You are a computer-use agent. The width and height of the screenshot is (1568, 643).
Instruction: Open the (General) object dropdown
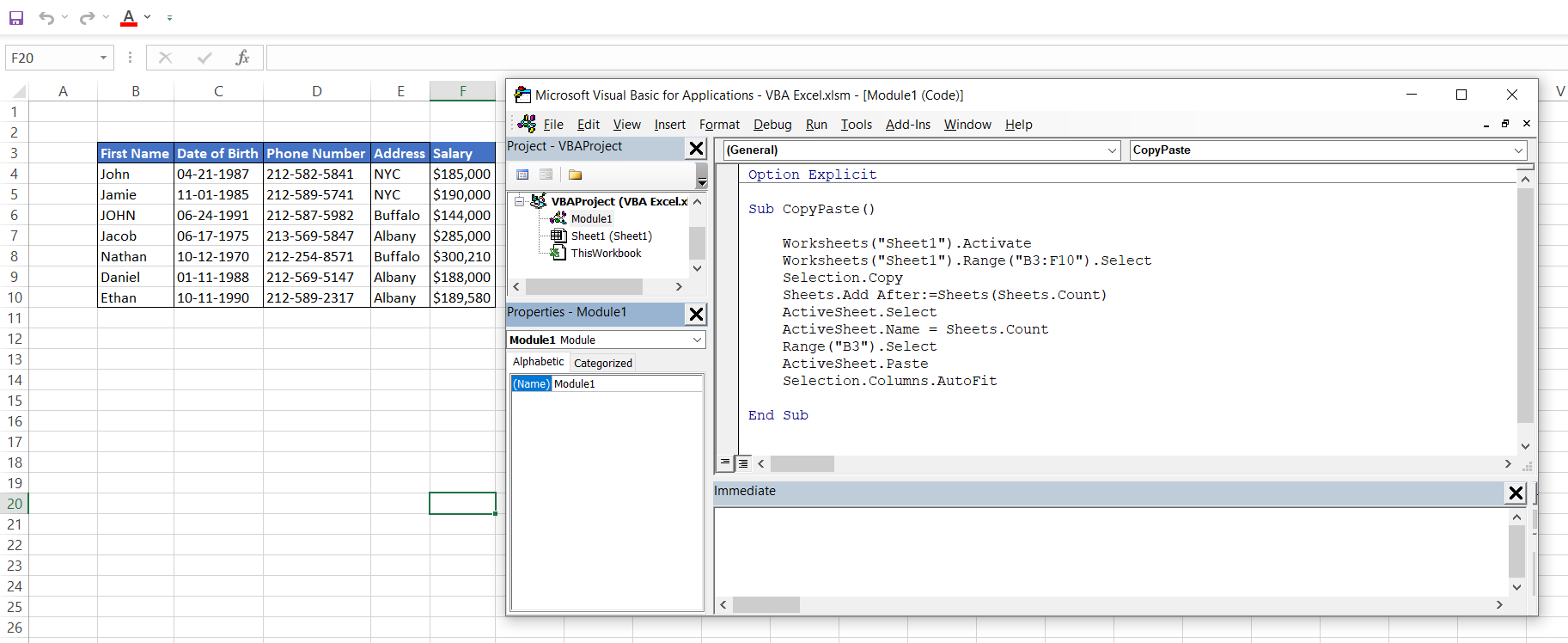(1112, 150)
